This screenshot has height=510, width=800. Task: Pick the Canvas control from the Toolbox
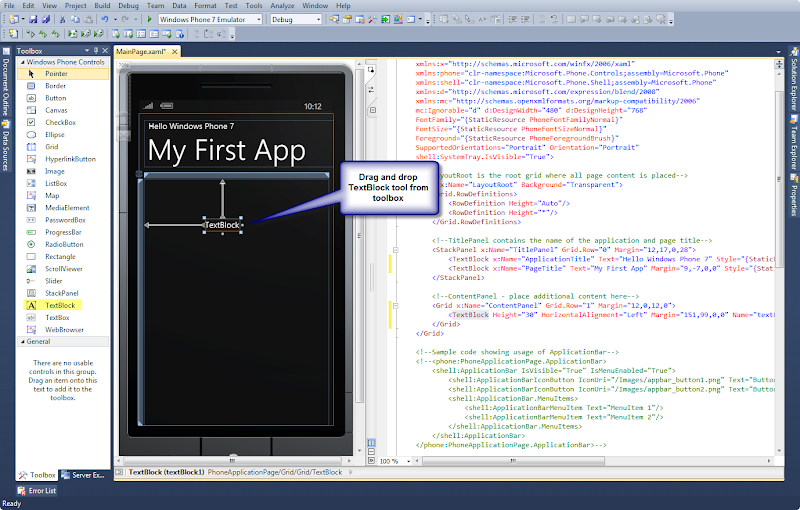click(x=56, y=110)
